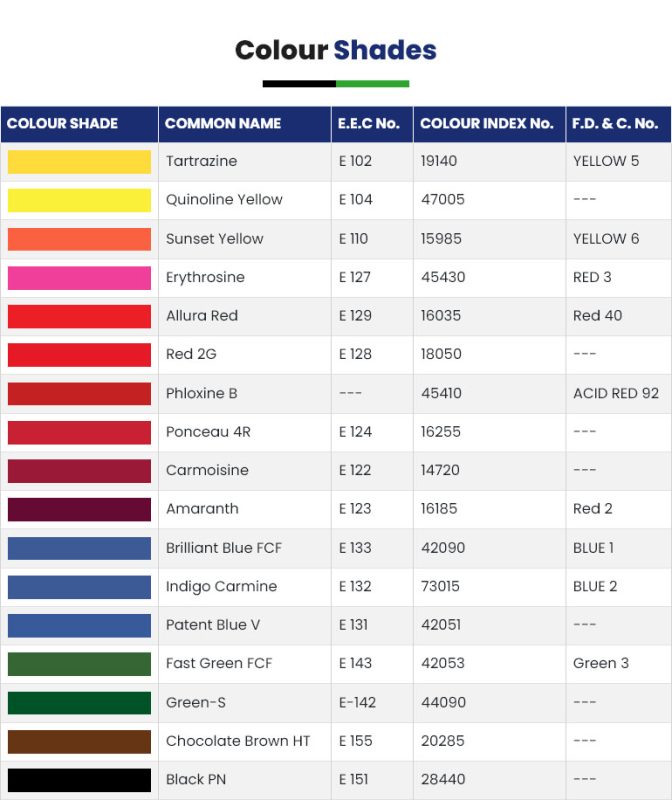Click the Black PN colour swatch
The height and width of the screenshot is (800, 672).
point(79,779)
